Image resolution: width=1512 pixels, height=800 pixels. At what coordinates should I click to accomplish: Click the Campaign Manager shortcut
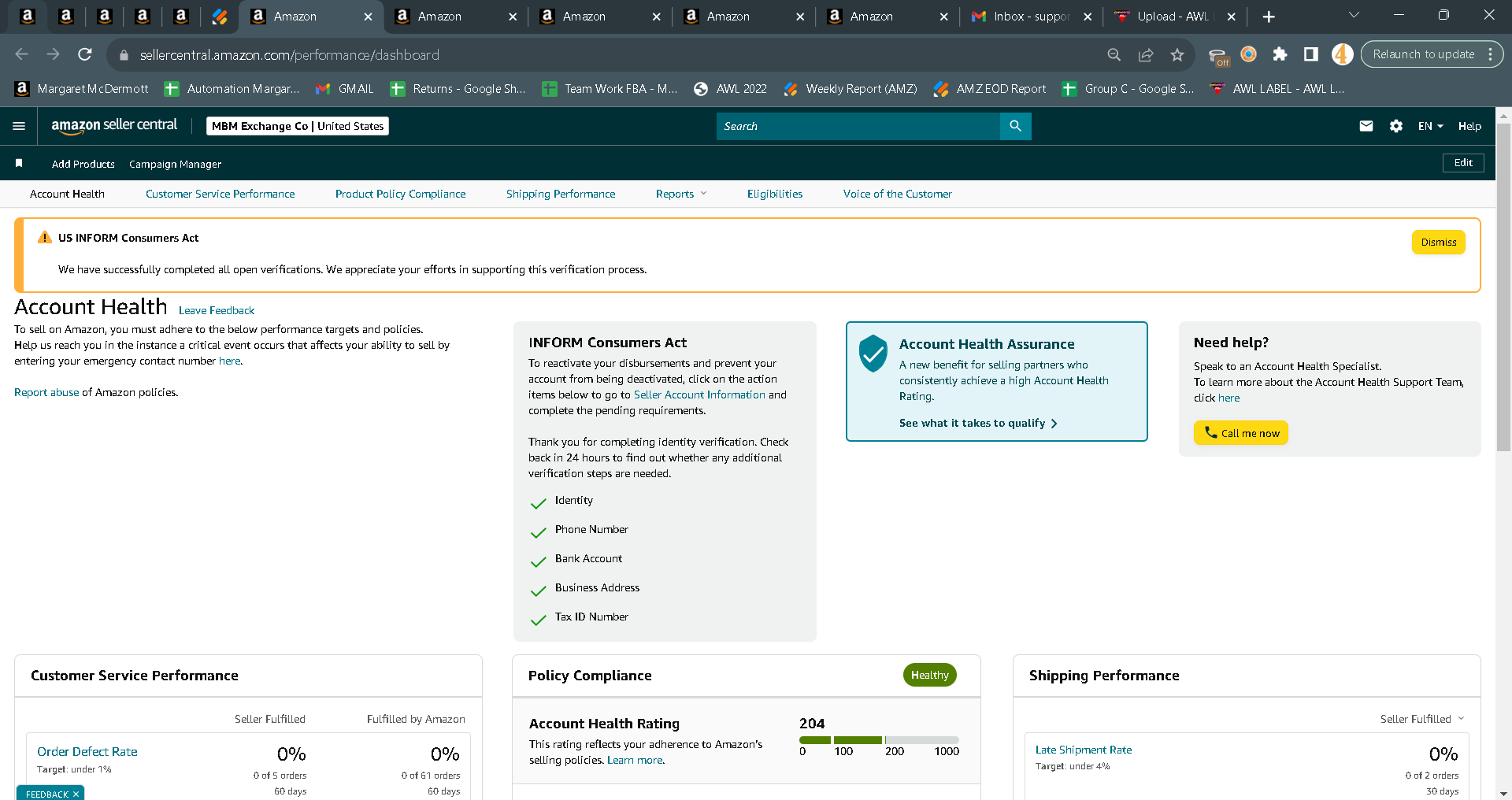tap(175, 164)
